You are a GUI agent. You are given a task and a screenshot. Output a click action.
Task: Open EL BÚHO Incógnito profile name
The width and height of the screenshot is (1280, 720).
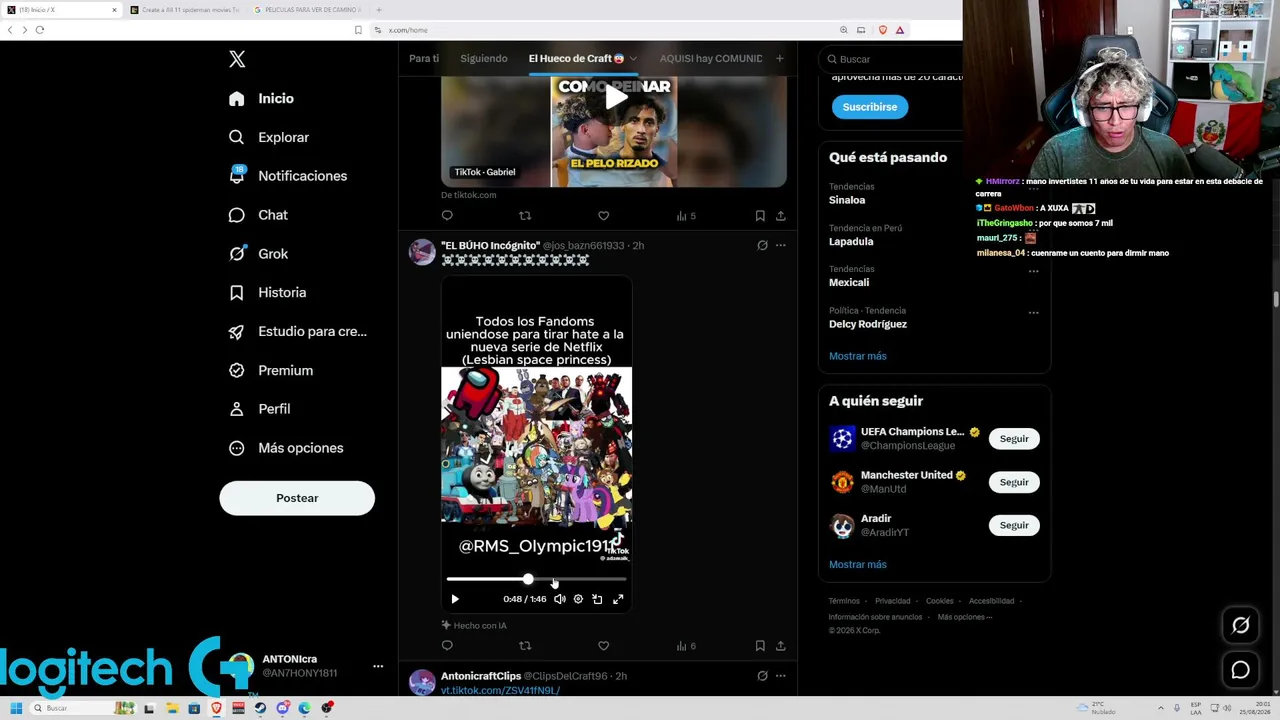pyautogui.click(x=490, y=245)
